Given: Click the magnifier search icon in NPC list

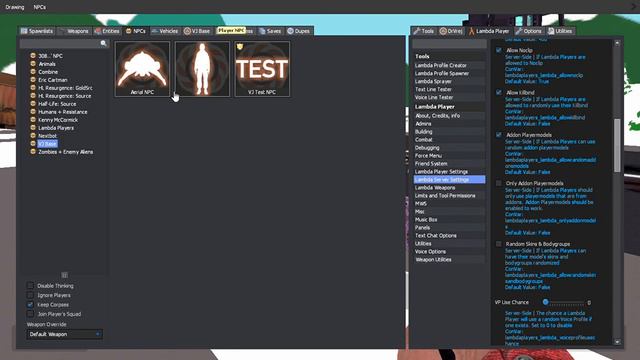Looking at the screenshot, I should pyautogui.click(x=103, y=43).
